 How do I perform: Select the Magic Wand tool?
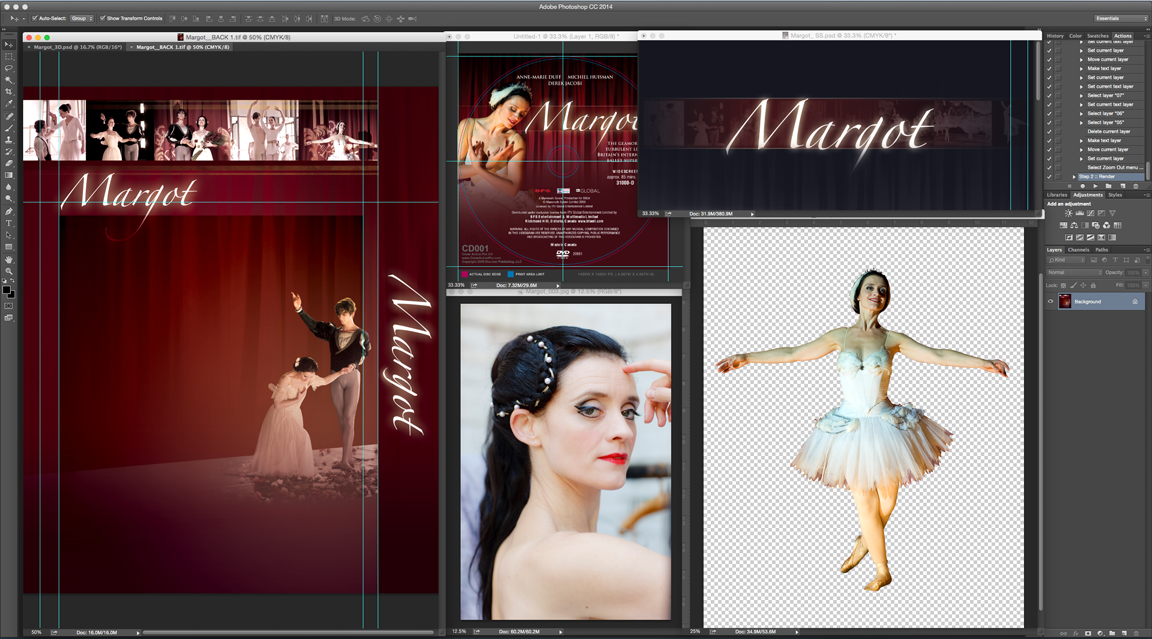coord(9,80)
